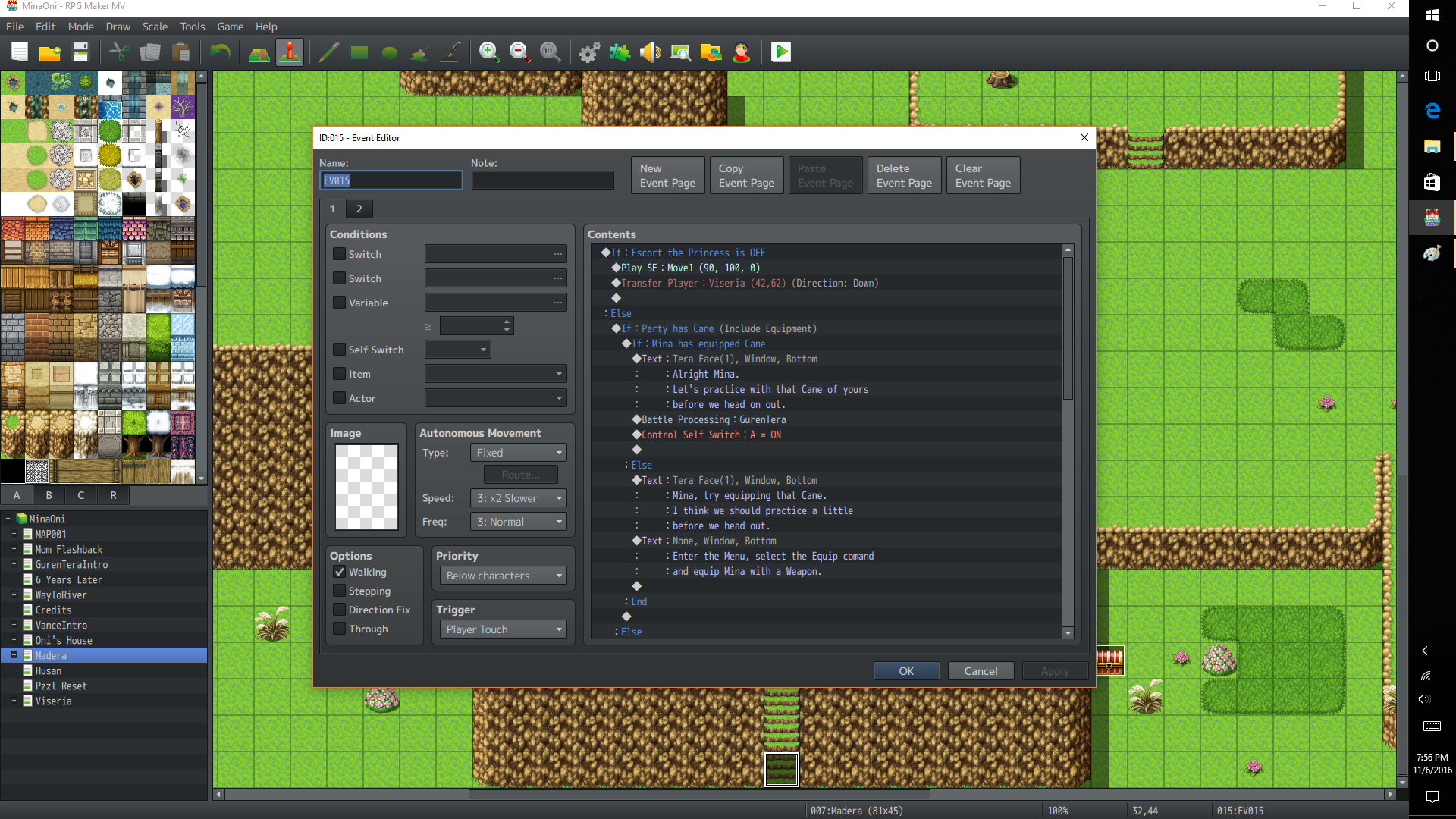Enable the Self Switch condition checkbox
Image resolution: width=1456 pixels, height=819 pixels.
[x=340, y=350]
